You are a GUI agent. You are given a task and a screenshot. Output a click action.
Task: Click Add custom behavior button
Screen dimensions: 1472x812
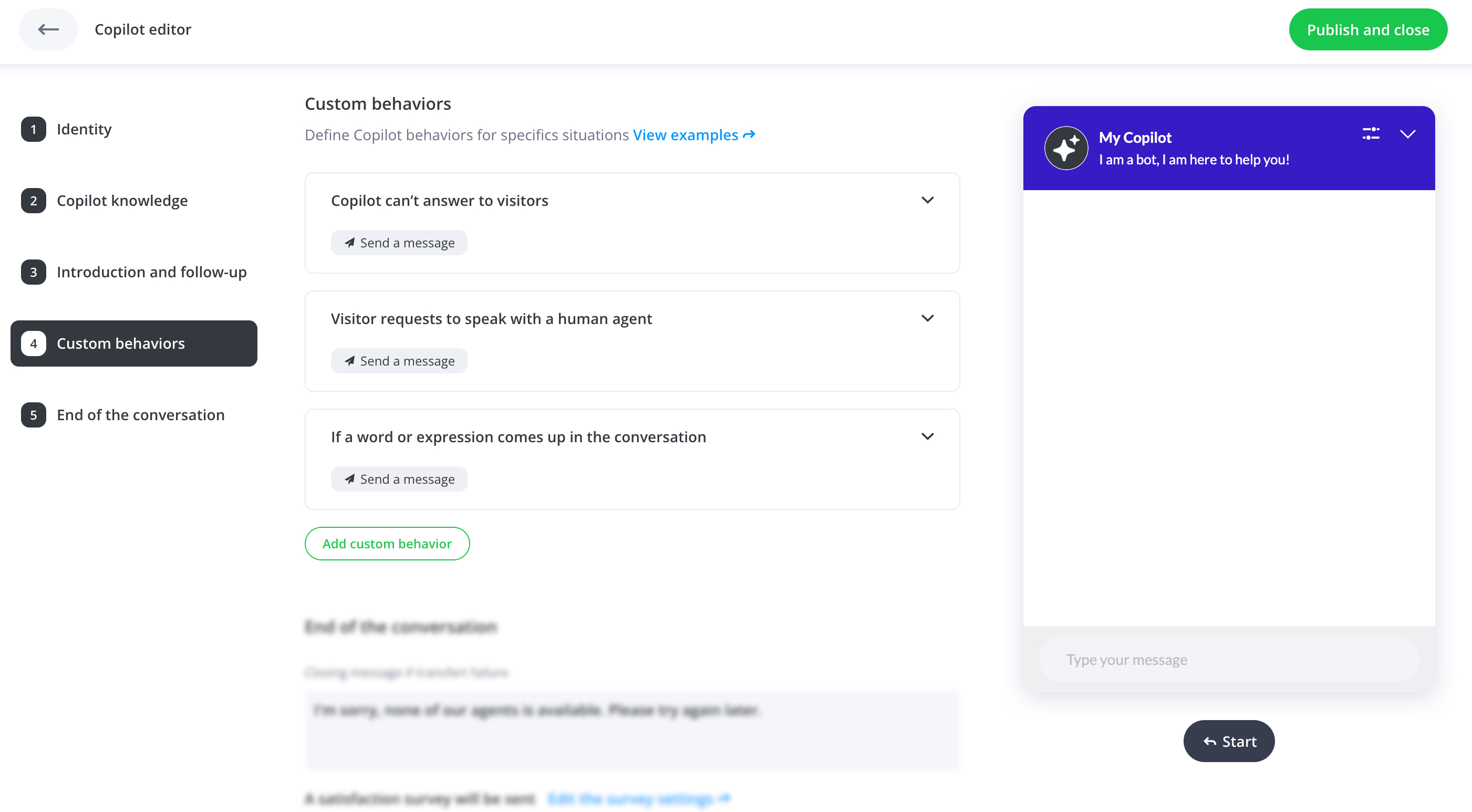387,544
